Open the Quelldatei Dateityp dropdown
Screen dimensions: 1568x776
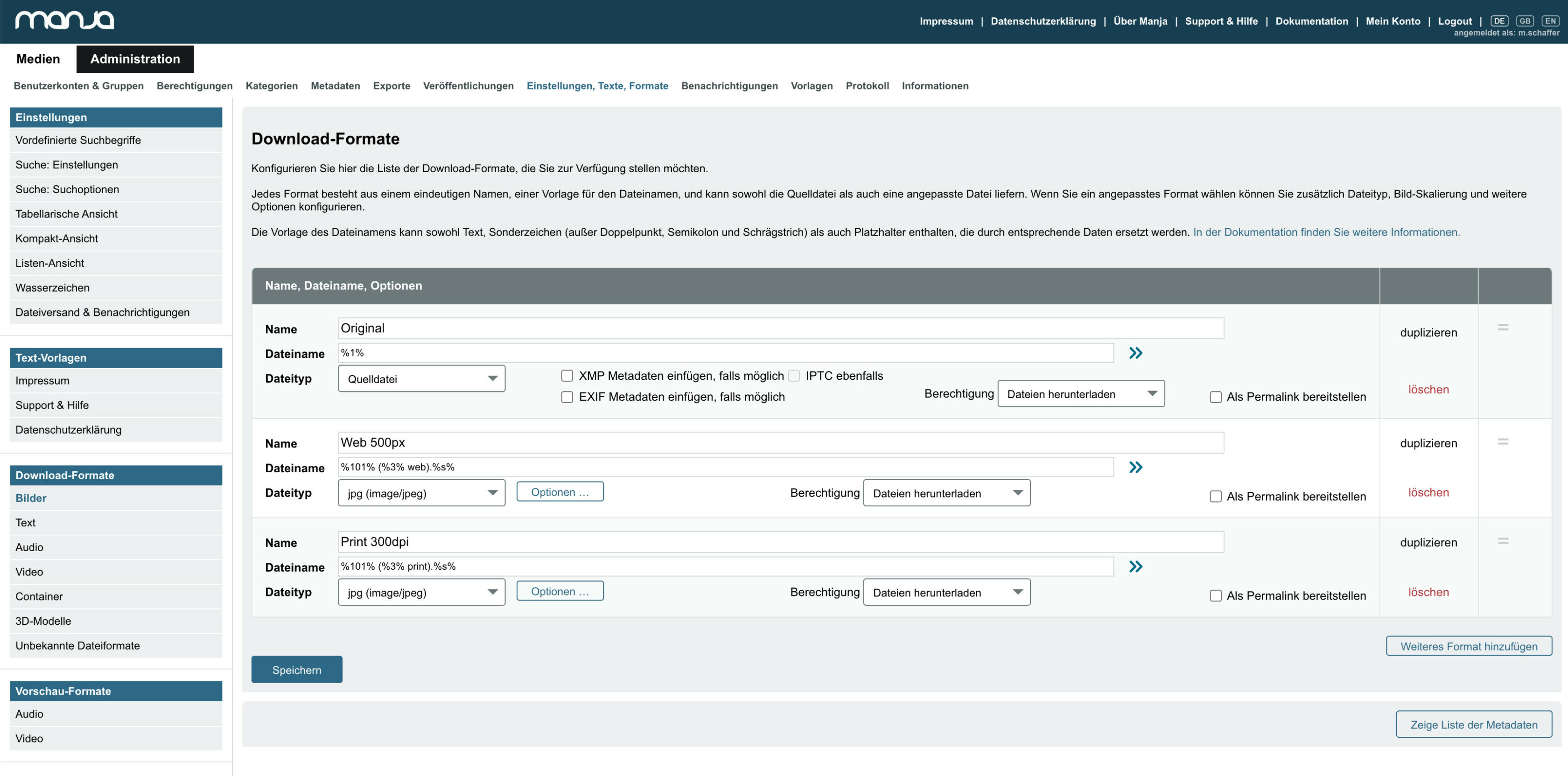(421, 378)
